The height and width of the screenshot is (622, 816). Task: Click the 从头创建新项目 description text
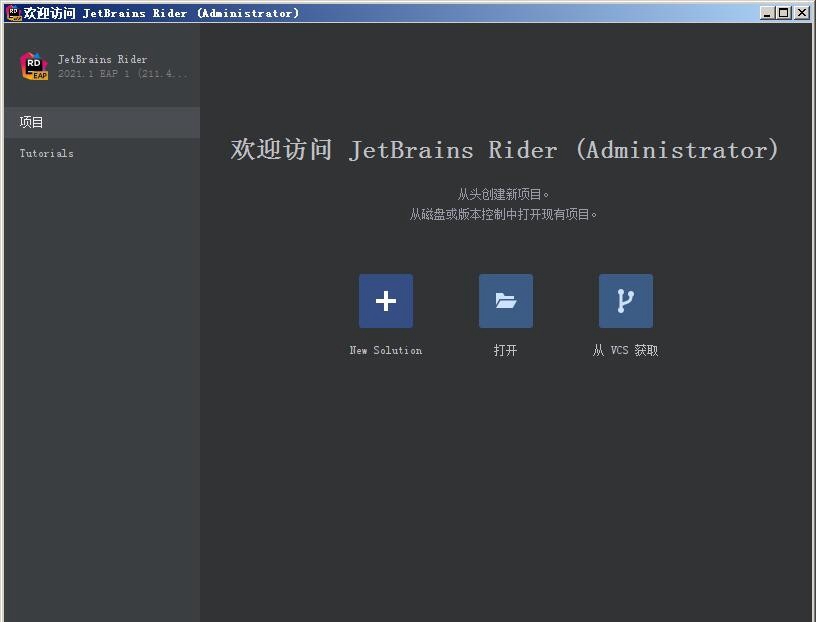pyautogui.click(x=503, y=194)
